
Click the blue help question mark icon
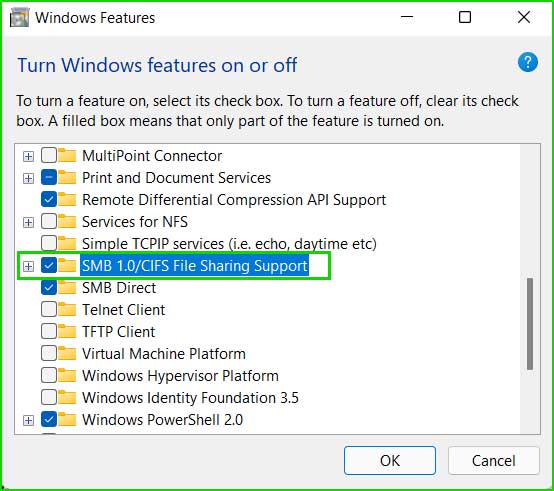(x=528, y=63)
